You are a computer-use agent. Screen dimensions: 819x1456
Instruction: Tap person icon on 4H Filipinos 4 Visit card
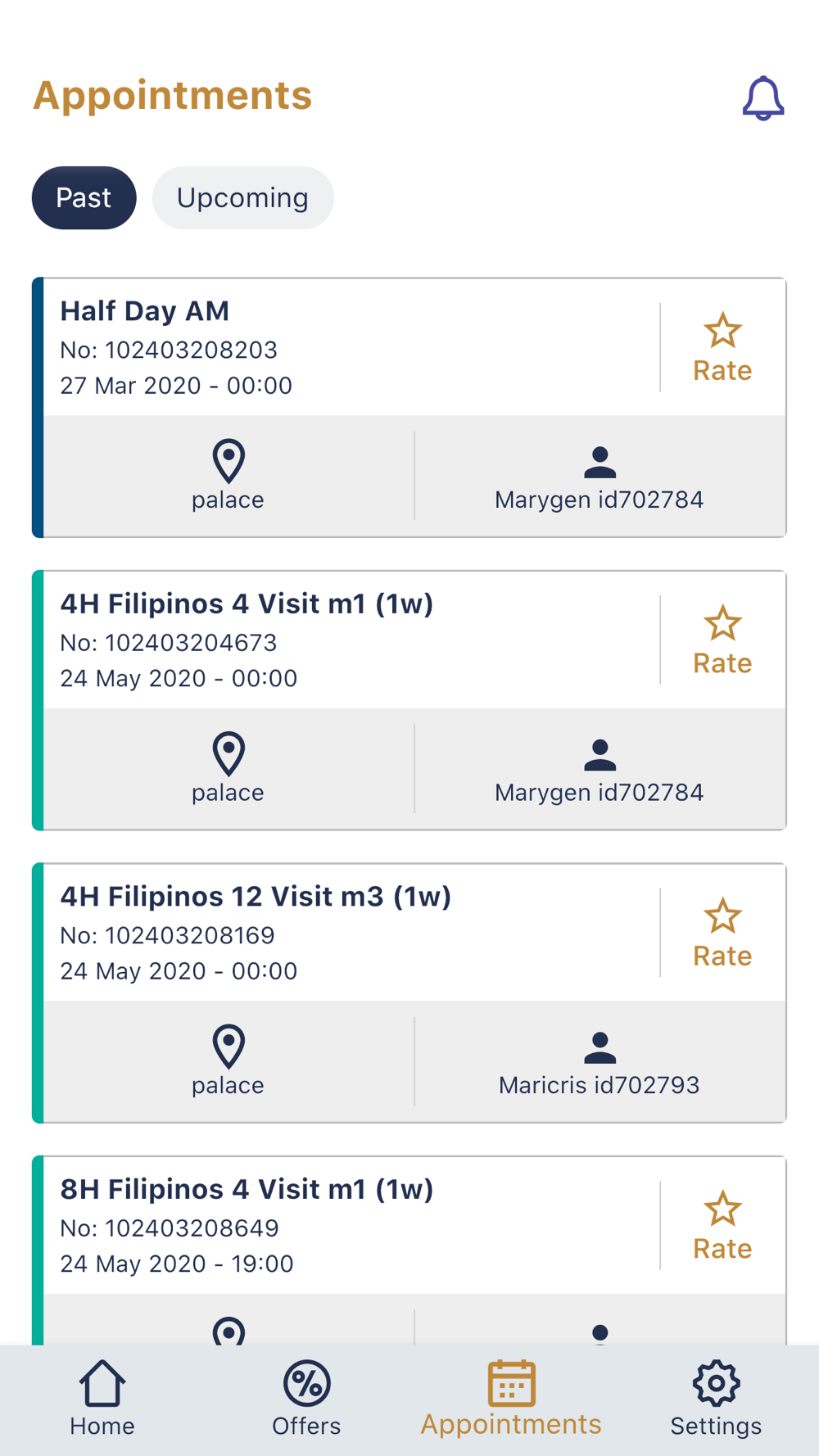(x=600, y=754)
